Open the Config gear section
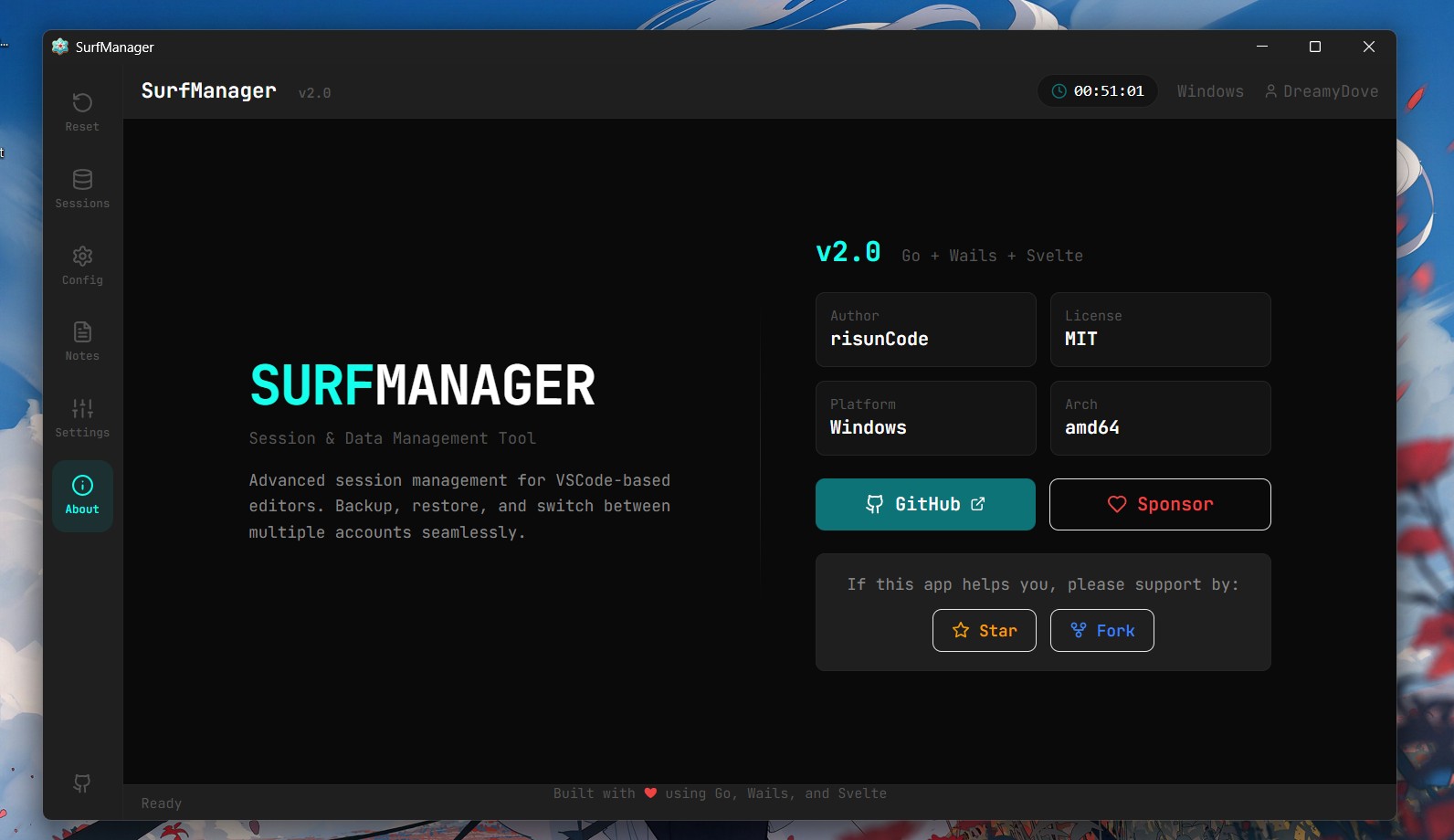The height and width of the screenshot is (840, 1454). click(x=82, y=266)
